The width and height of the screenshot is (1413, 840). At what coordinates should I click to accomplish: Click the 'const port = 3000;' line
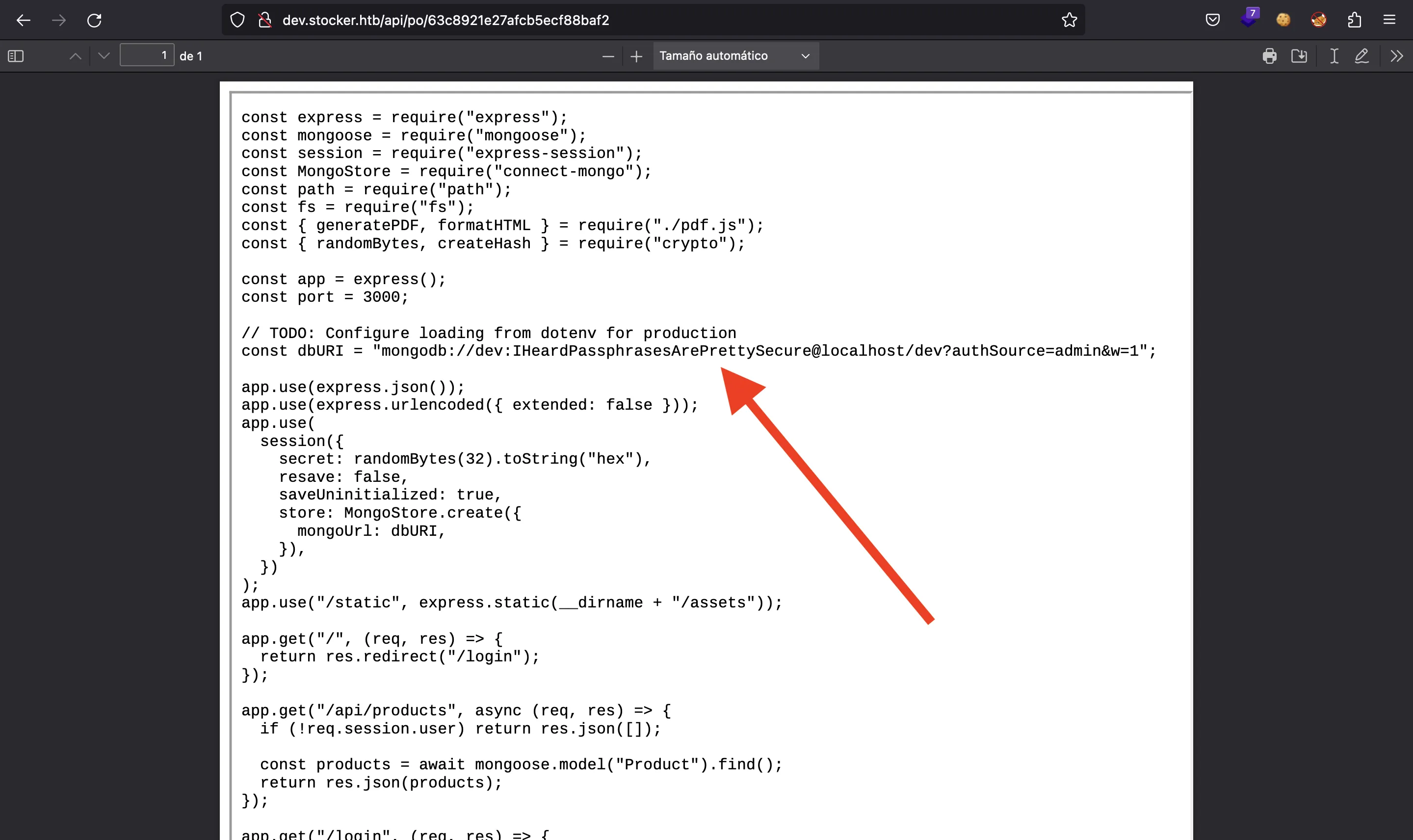[325, 297]
